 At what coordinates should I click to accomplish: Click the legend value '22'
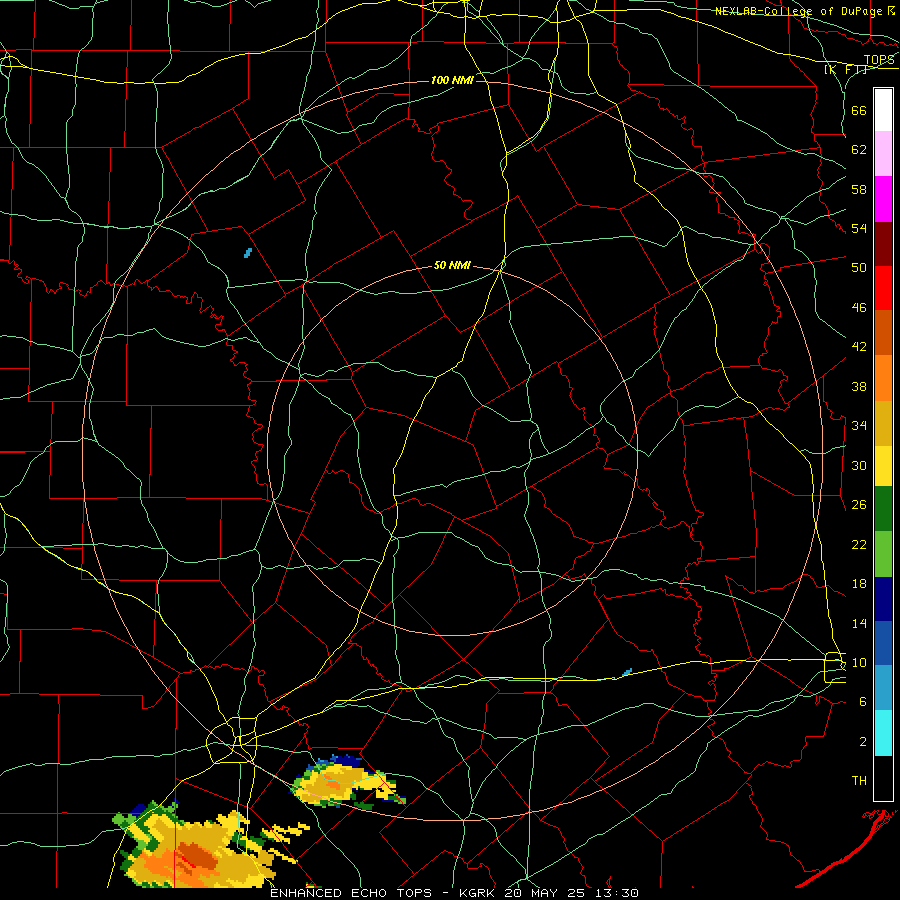click(x=859, y=544)
